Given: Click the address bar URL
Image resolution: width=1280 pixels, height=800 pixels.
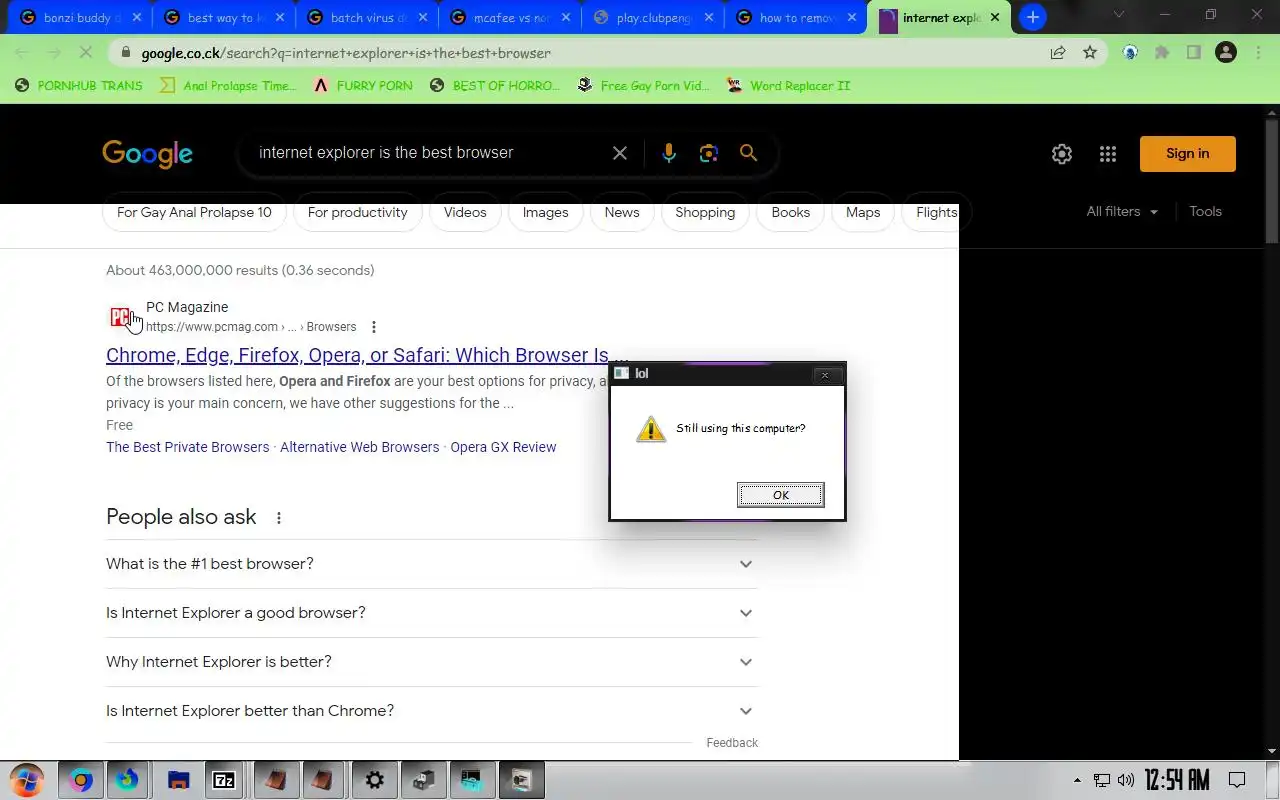Looking at the screenshot, I should tap(346, 53).
